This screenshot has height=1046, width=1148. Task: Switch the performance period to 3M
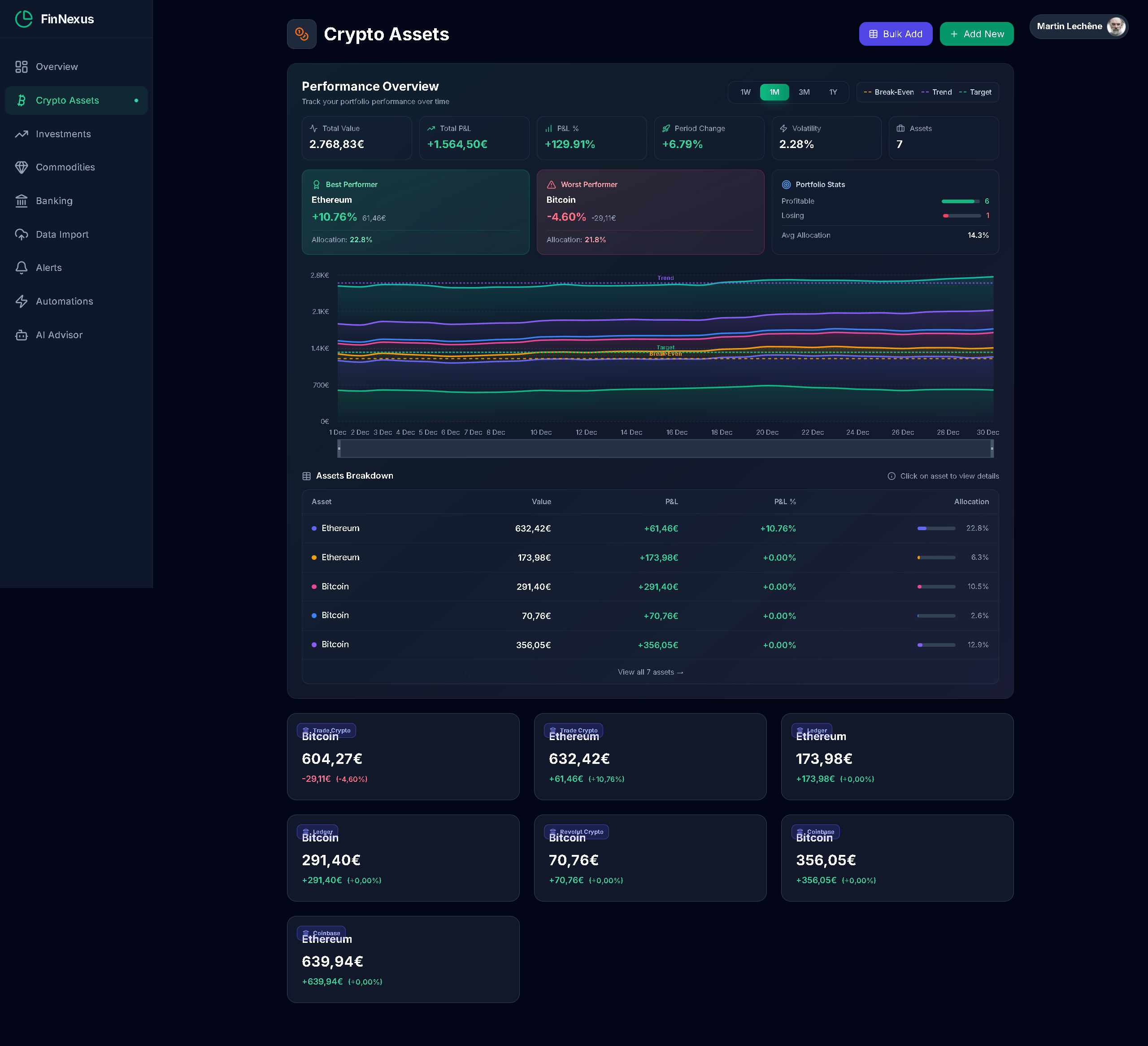click(x=804, y=92)
